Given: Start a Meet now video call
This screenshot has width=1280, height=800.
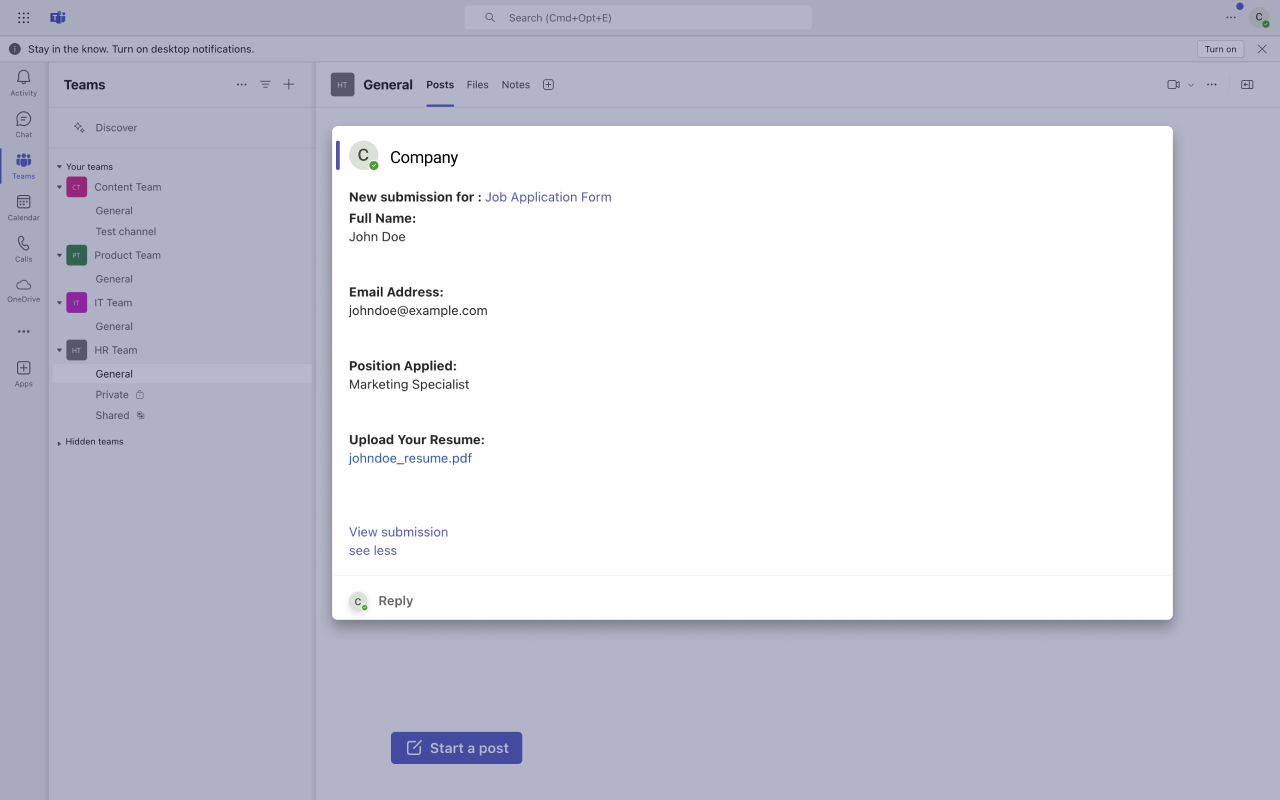Looking at the screenshot, I should click(1172, 84).
